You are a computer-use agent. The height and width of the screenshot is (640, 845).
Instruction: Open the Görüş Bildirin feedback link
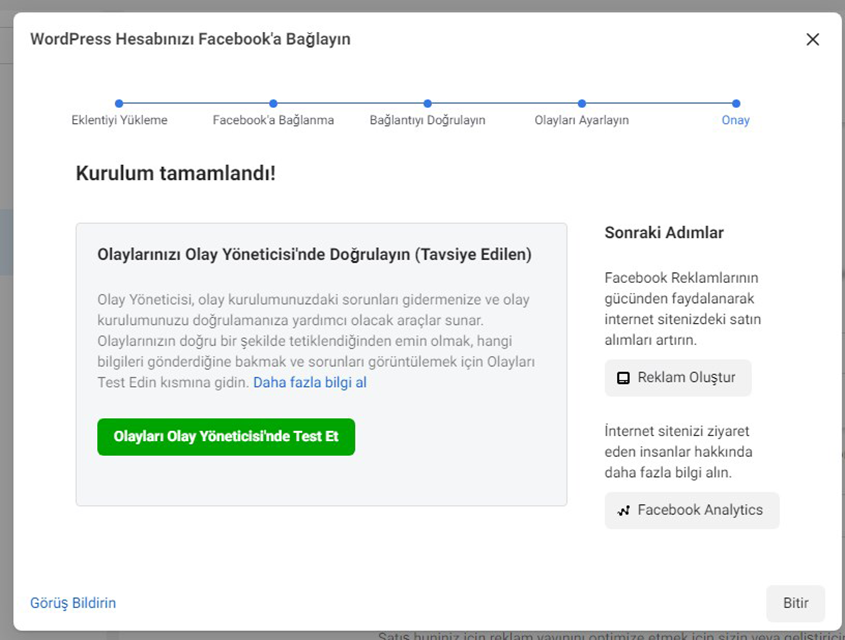pyautogui.click(x=73, y=603)
